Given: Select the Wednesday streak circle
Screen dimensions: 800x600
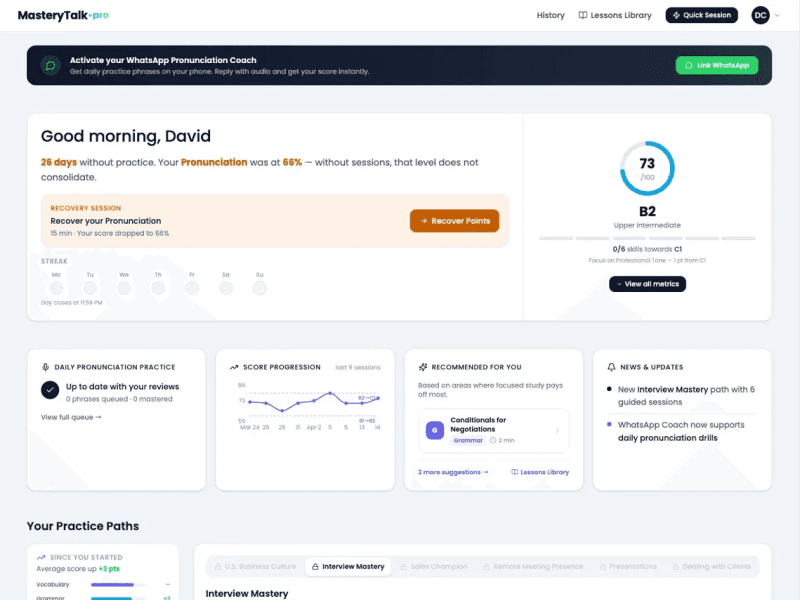Looking at the screenshot, I should [x=124, y=288].
